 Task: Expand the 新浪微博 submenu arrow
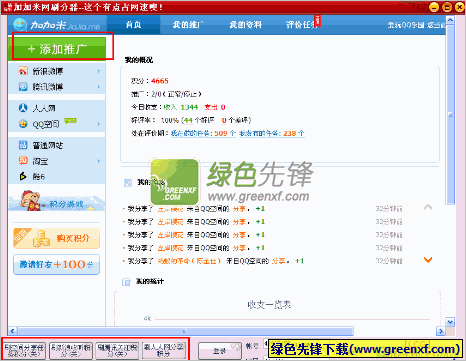click(99, 71)
